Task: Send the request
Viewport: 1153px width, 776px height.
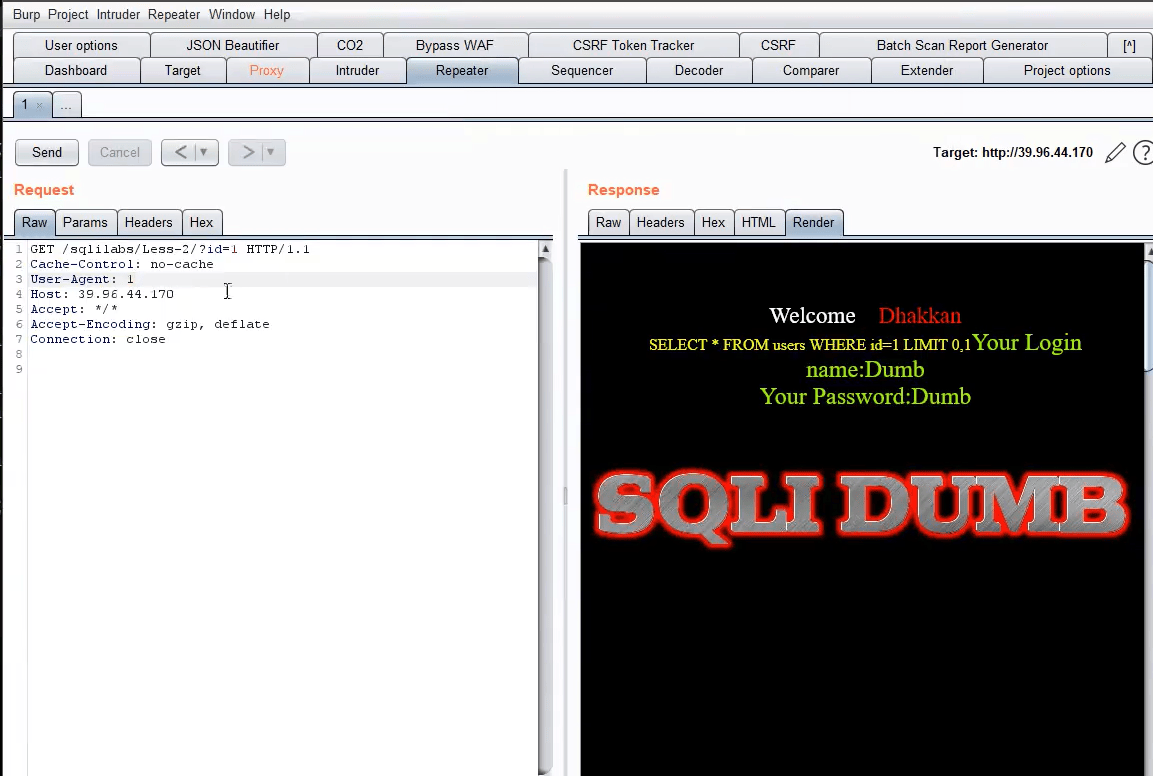Action: (47, 152)
